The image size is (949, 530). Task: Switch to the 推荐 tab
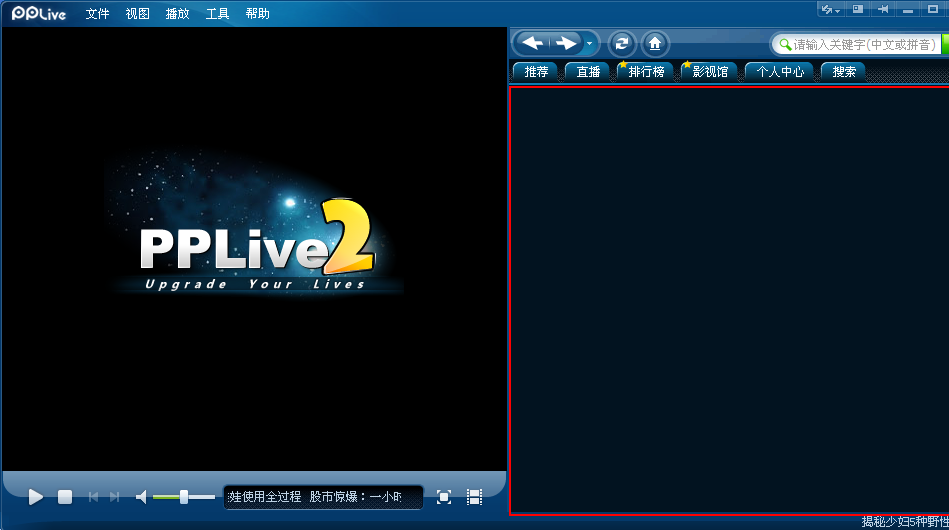point(536,71)
